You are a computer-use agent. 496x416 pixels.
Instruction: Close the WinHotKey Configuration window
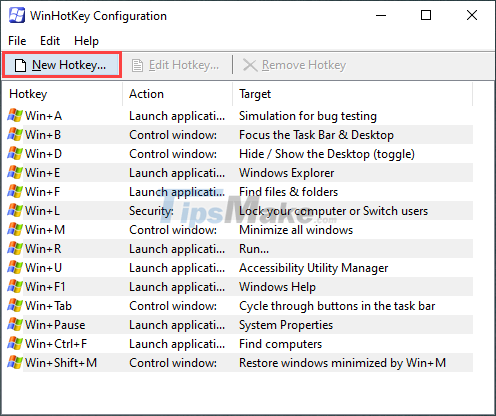472,15
